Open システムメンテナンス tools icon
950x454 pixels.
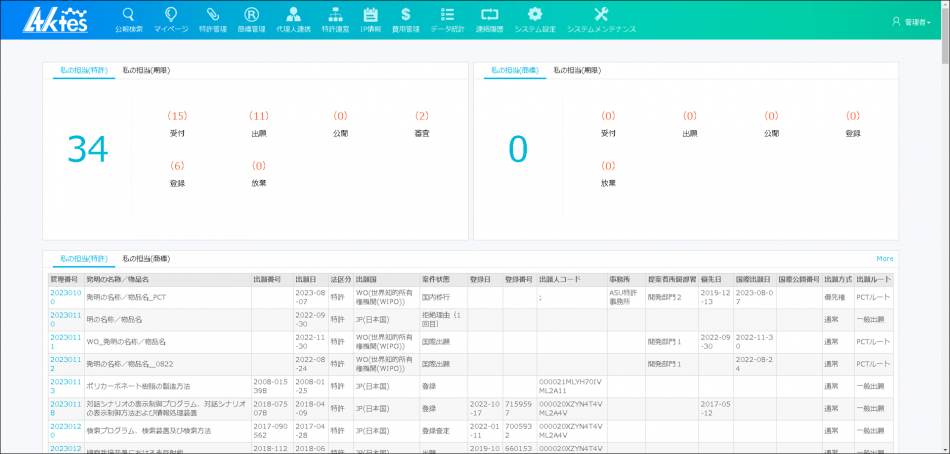[x=601, y=15]
